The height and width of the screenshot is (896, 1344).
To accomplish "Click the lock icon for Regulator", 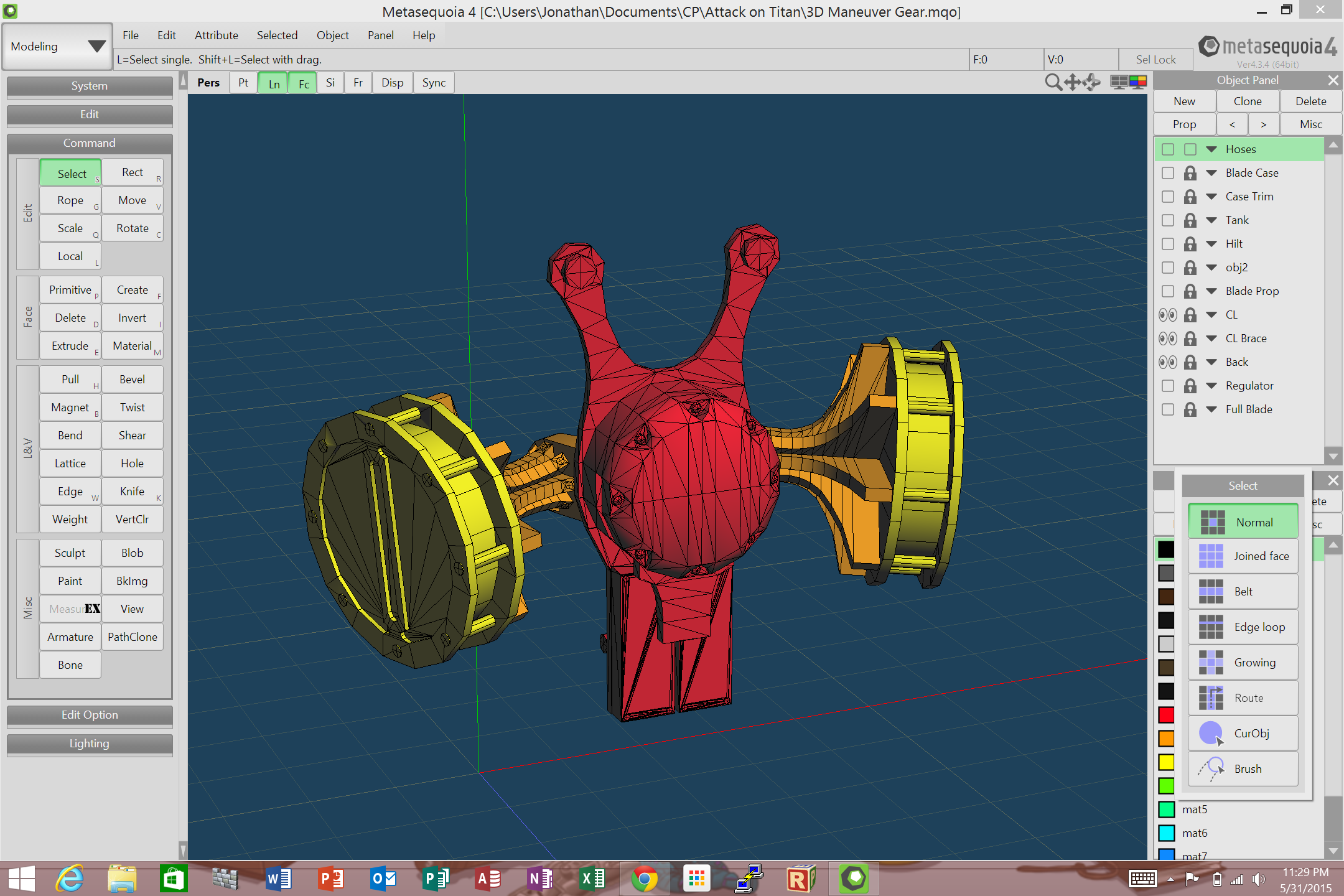I will pyautogui.click(x=1190, y=386).
